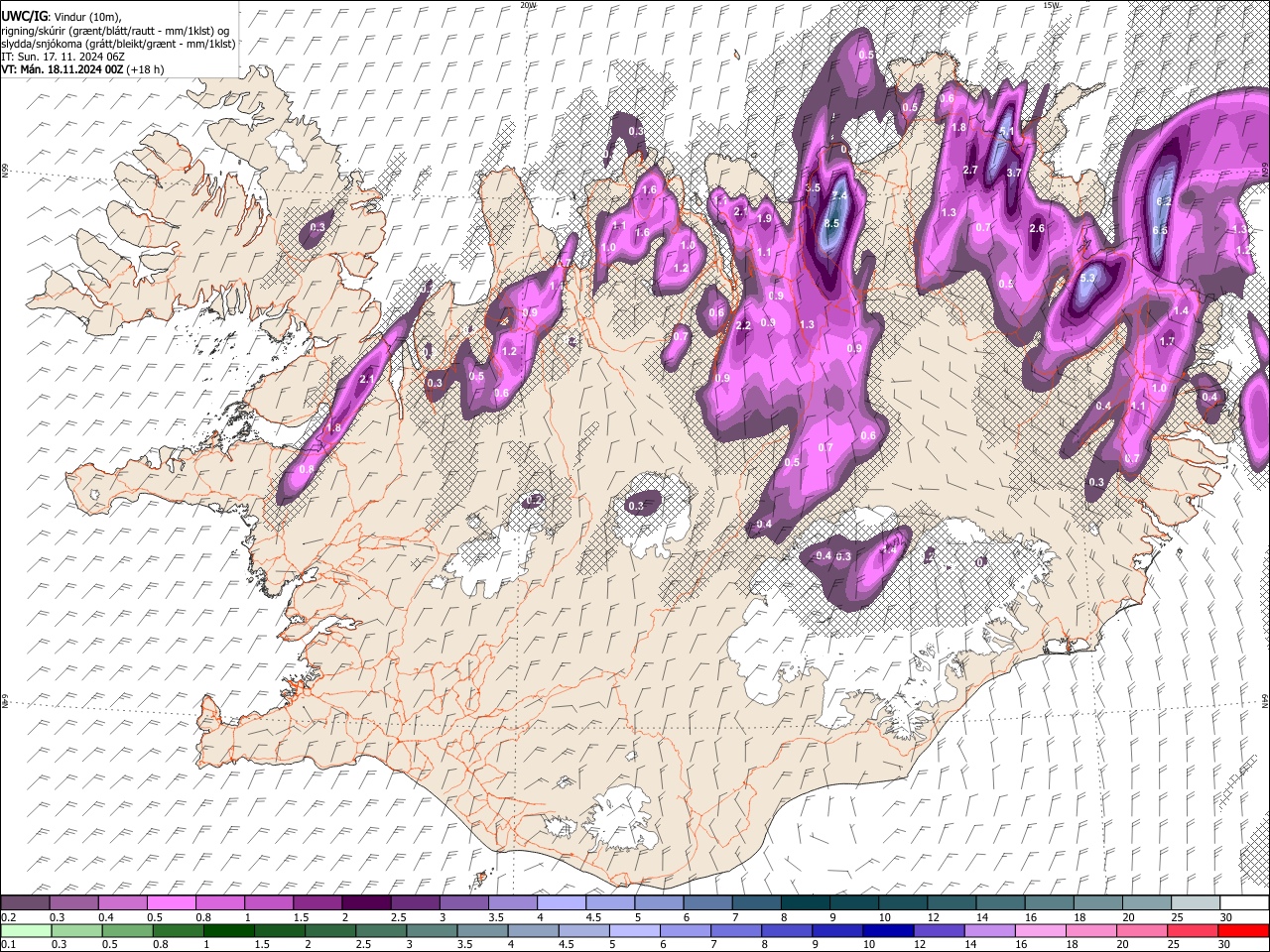Pick rain scale swatch between 0.1 and 0.3
The width and height of the screenshot is (1270, 952).
click(25, 930)
